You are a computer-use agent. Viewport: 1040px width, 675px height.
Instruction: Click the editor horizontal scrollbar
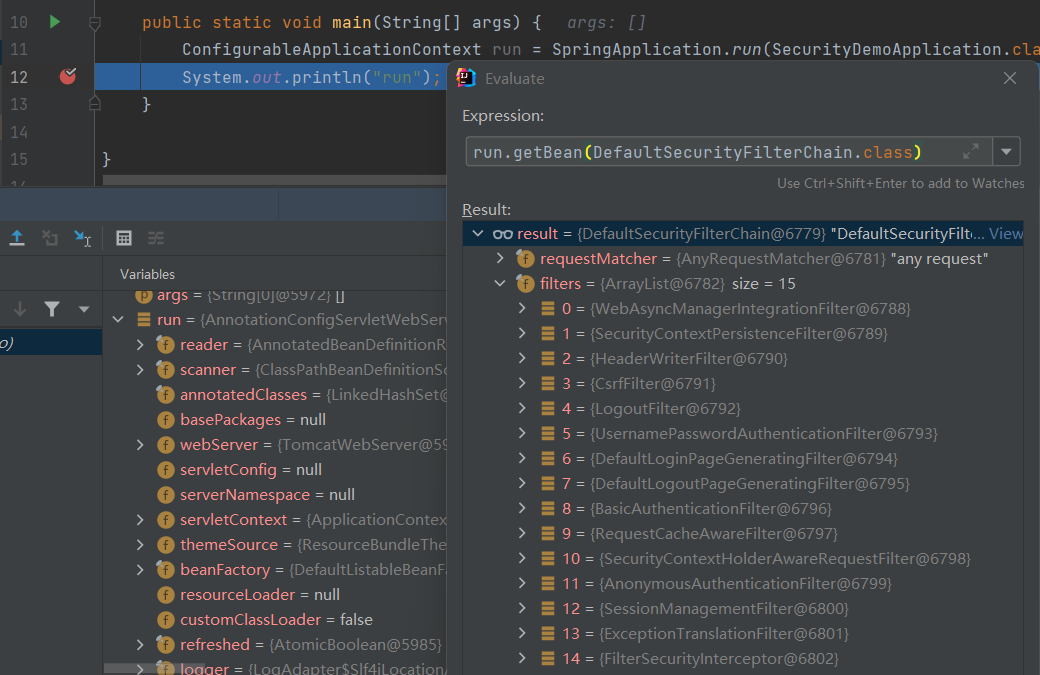(x=274, y=180)
